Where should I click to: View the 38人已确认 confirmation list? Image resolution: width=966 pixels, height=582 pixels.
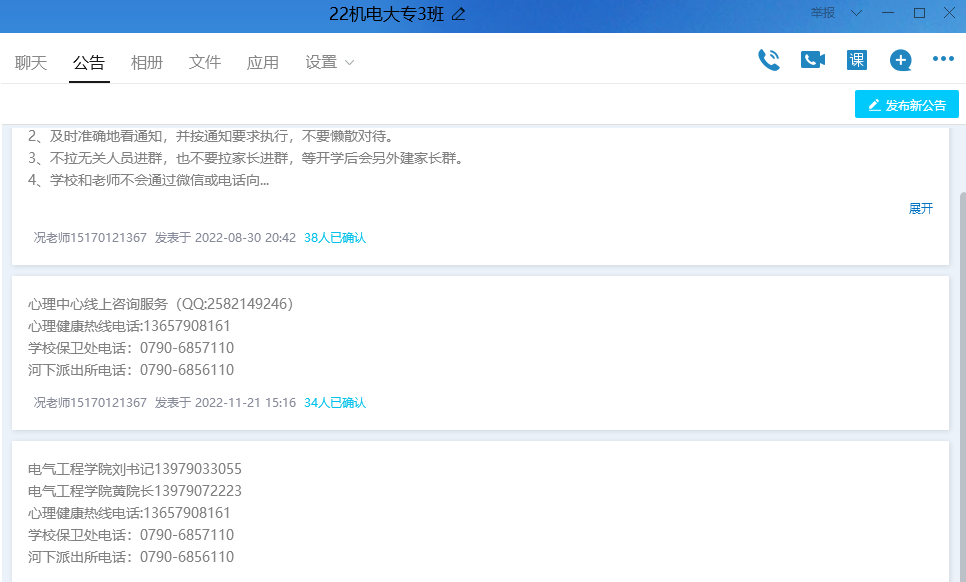(335, 238)
